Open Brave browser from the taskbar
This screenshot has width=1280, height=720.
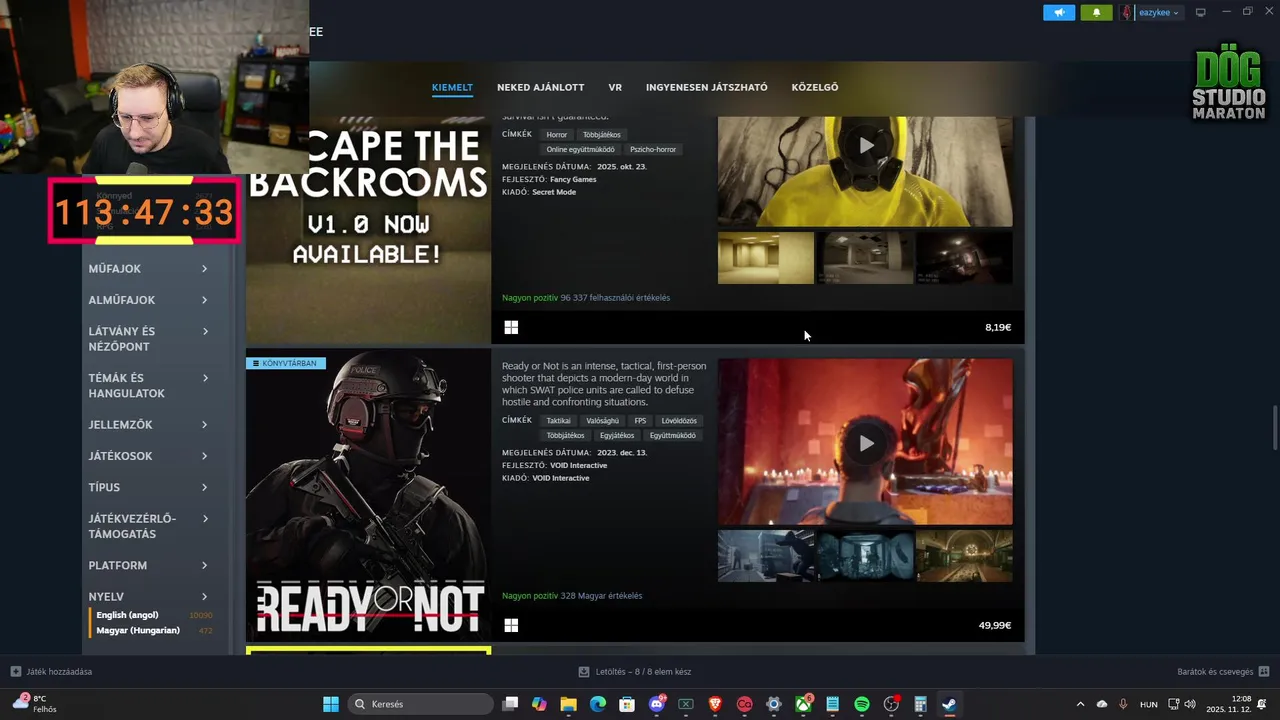[715, 704]
